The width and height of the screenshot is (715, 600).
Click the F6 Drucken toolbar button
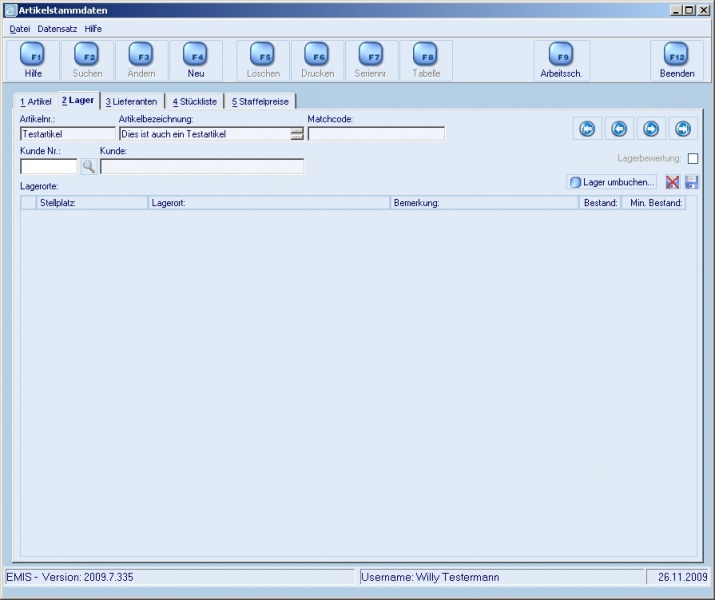point(317,61)
